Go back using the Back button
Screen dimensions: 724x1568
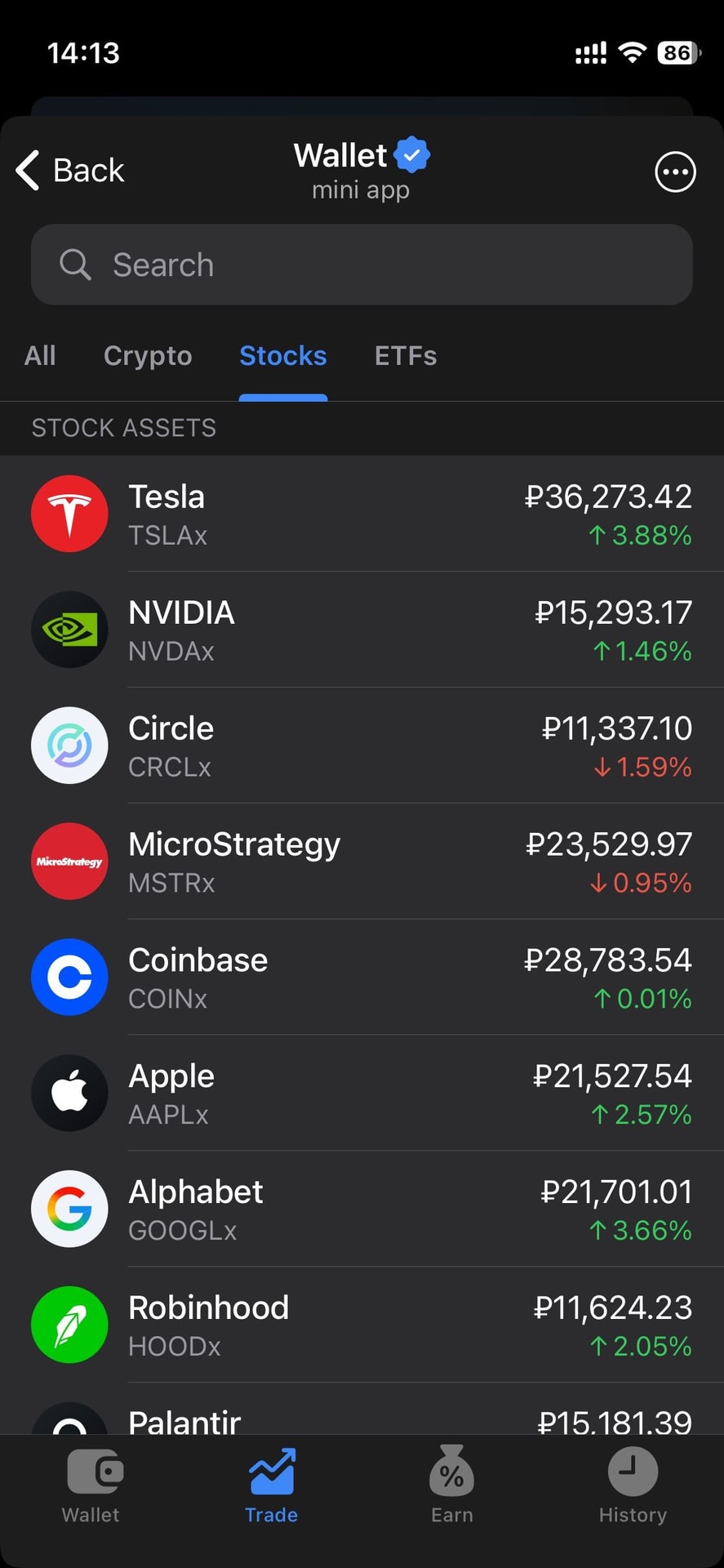pos(70,171)
